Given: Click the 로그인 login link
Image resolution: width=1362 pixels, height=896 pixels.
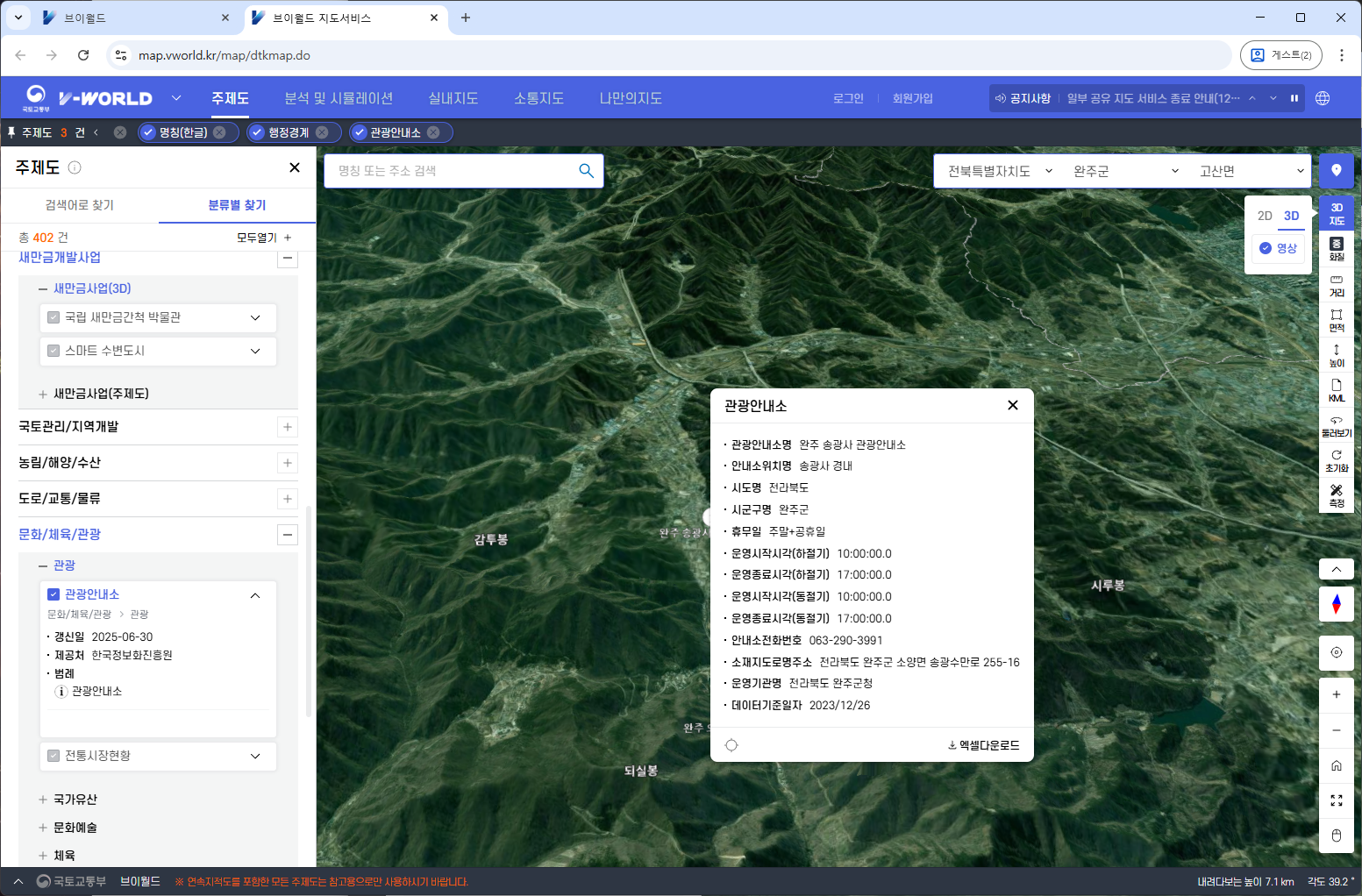Looking at the screenshot, I should (x=848, y=98).
